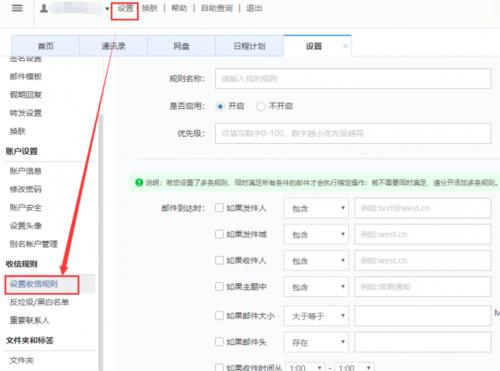
Task: Open 邮件模板 in the sidebar
Action: click(x=26, y=76)
